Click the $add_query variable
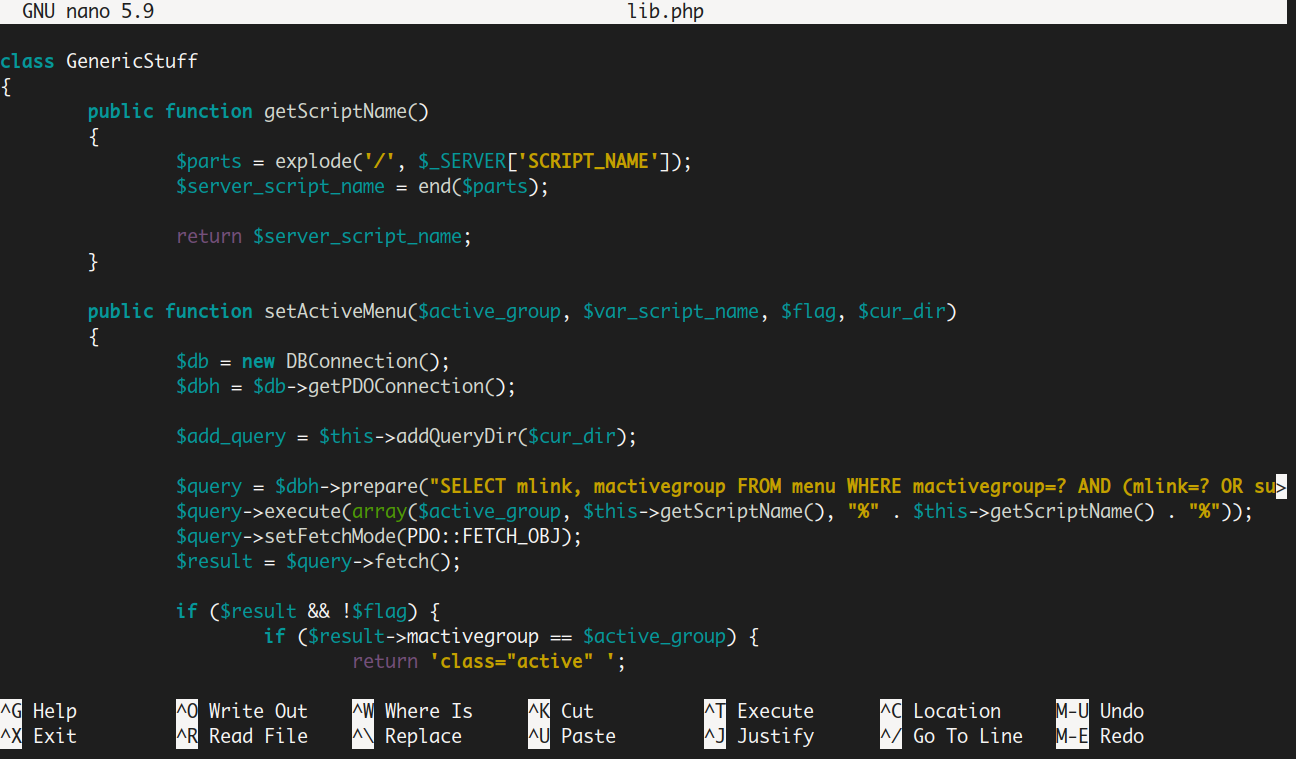The image size is (1296, 759). point(228,436)
